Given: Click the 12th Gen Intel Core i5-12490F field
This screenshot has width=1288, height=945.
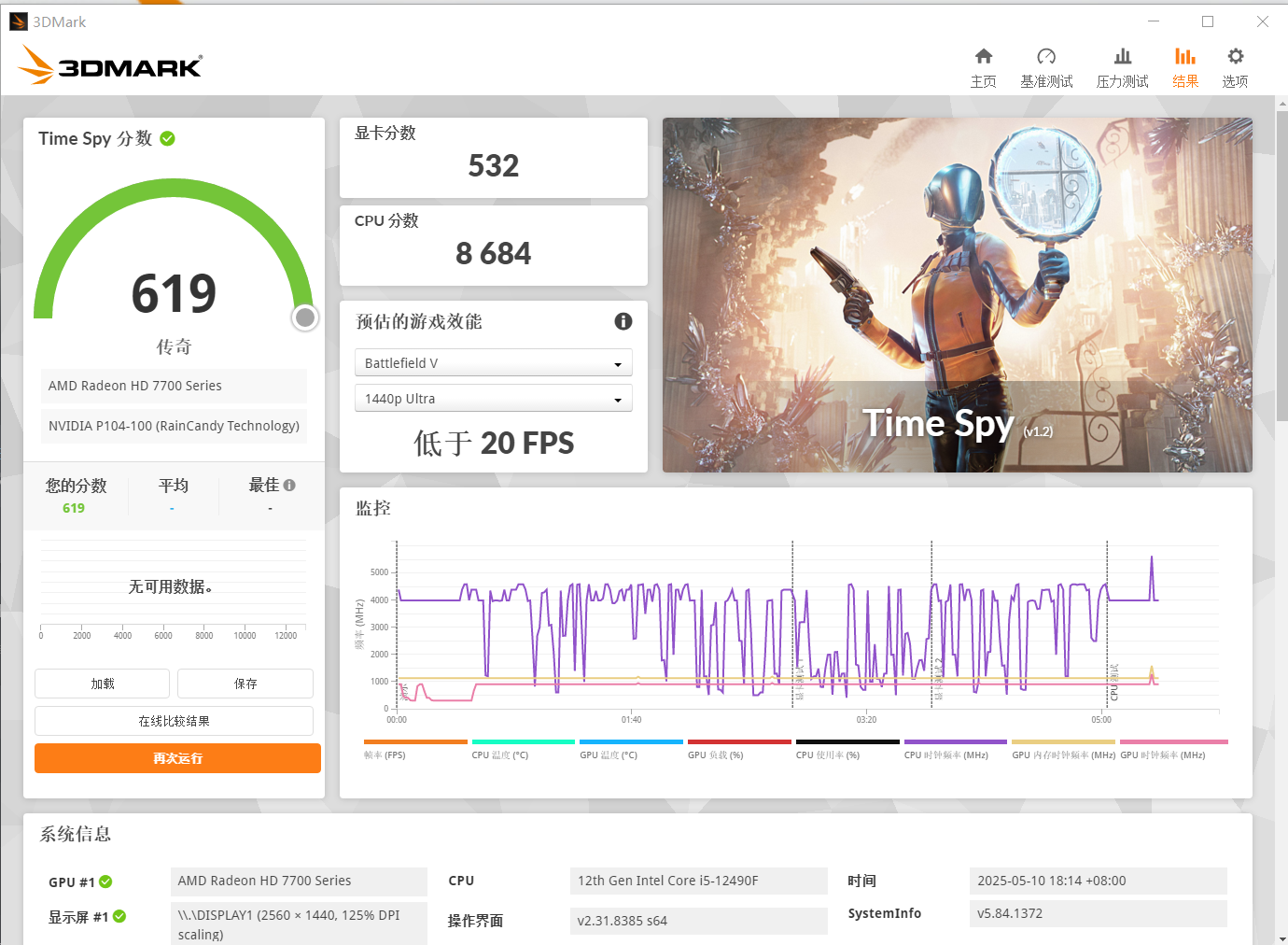Looking at the screenshot, I should (x=698, y=881).
